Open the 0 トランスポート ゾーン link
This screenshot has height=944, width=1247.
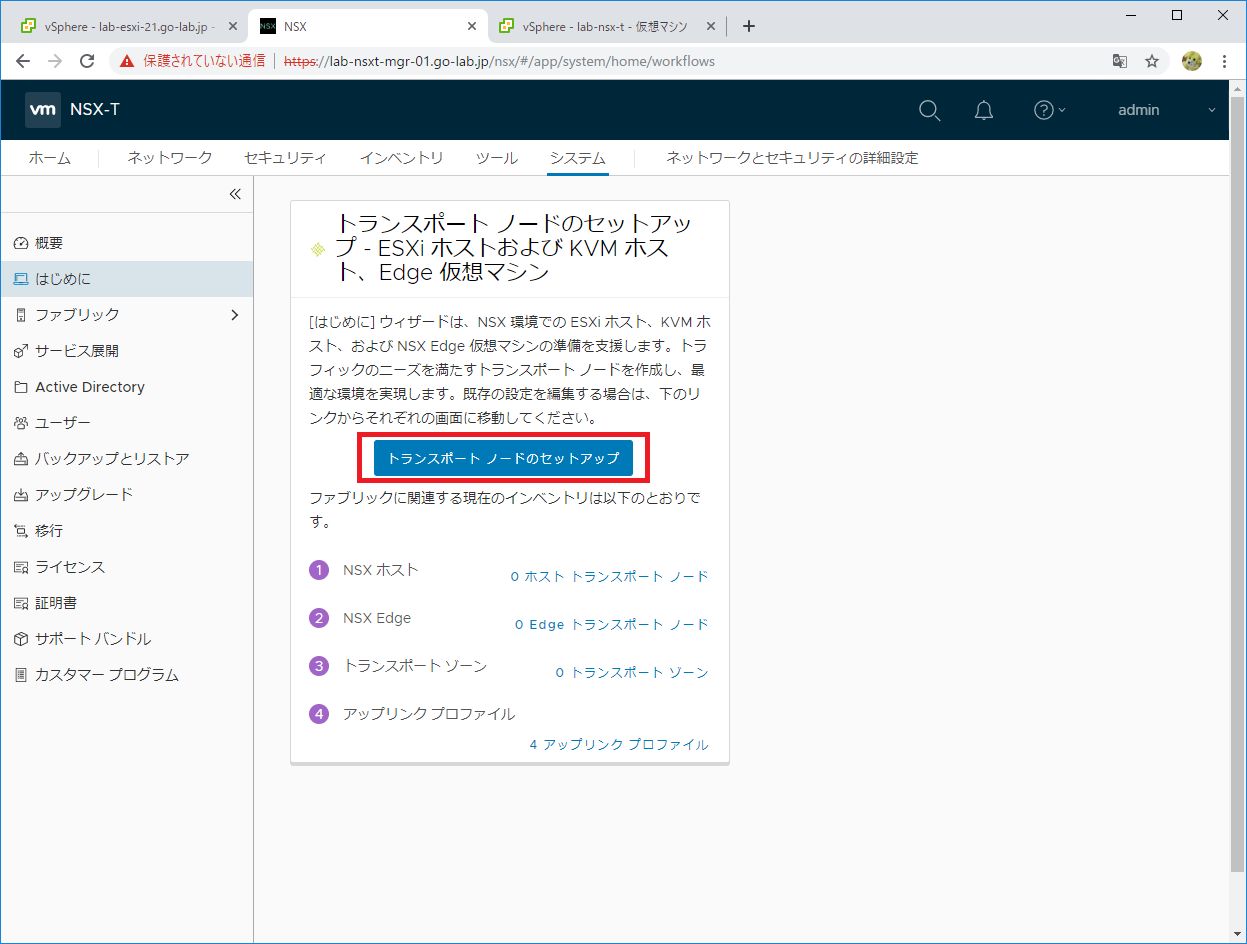[x=632, y=673]
